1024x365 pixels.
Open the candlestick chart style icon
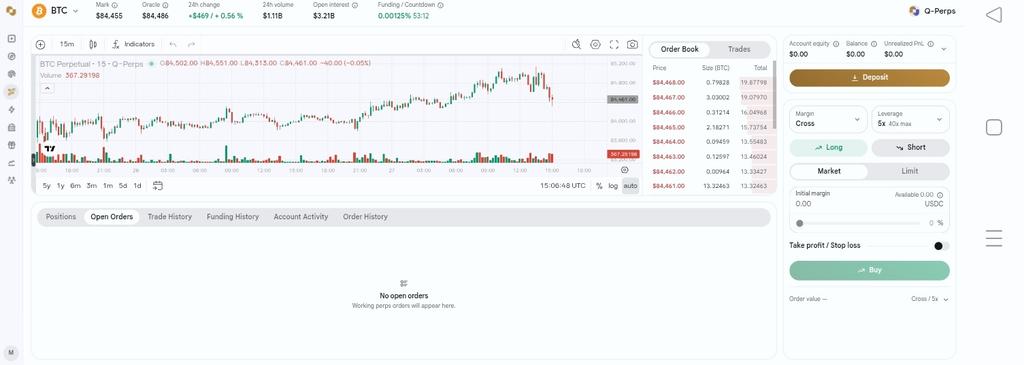click(93, 44)
